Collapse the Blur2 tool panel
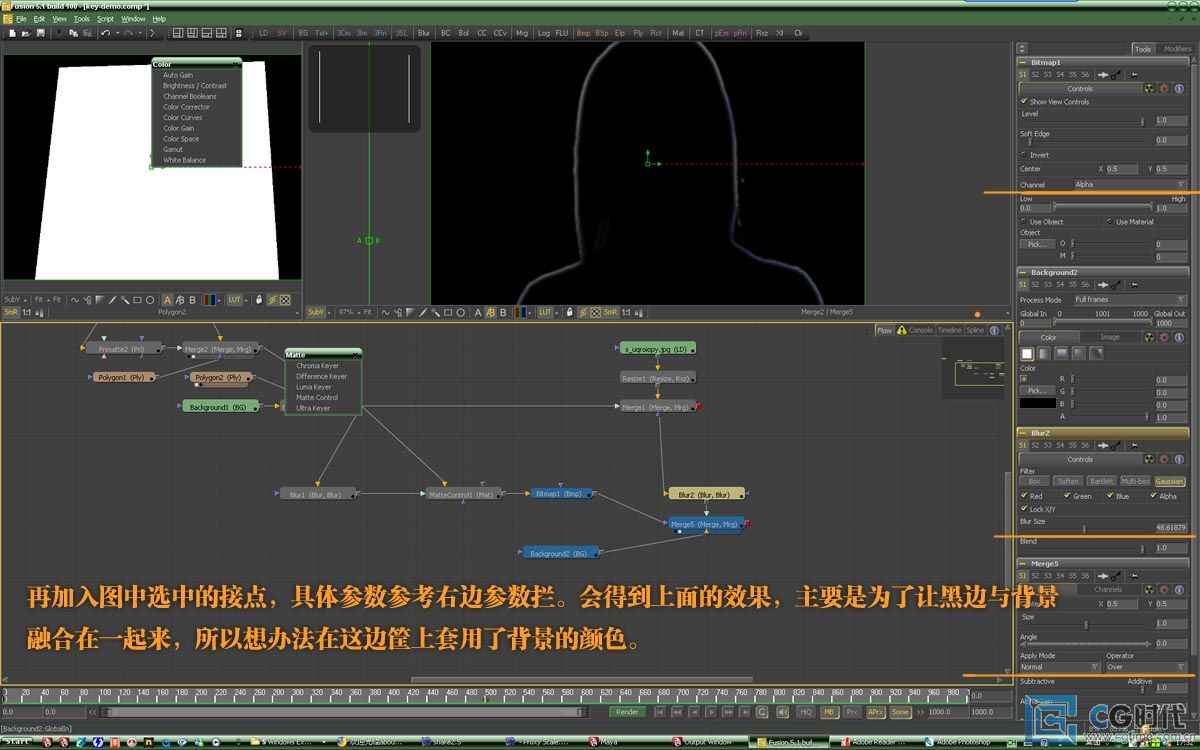1200x750 pixels. click(x=1023, y=433)
